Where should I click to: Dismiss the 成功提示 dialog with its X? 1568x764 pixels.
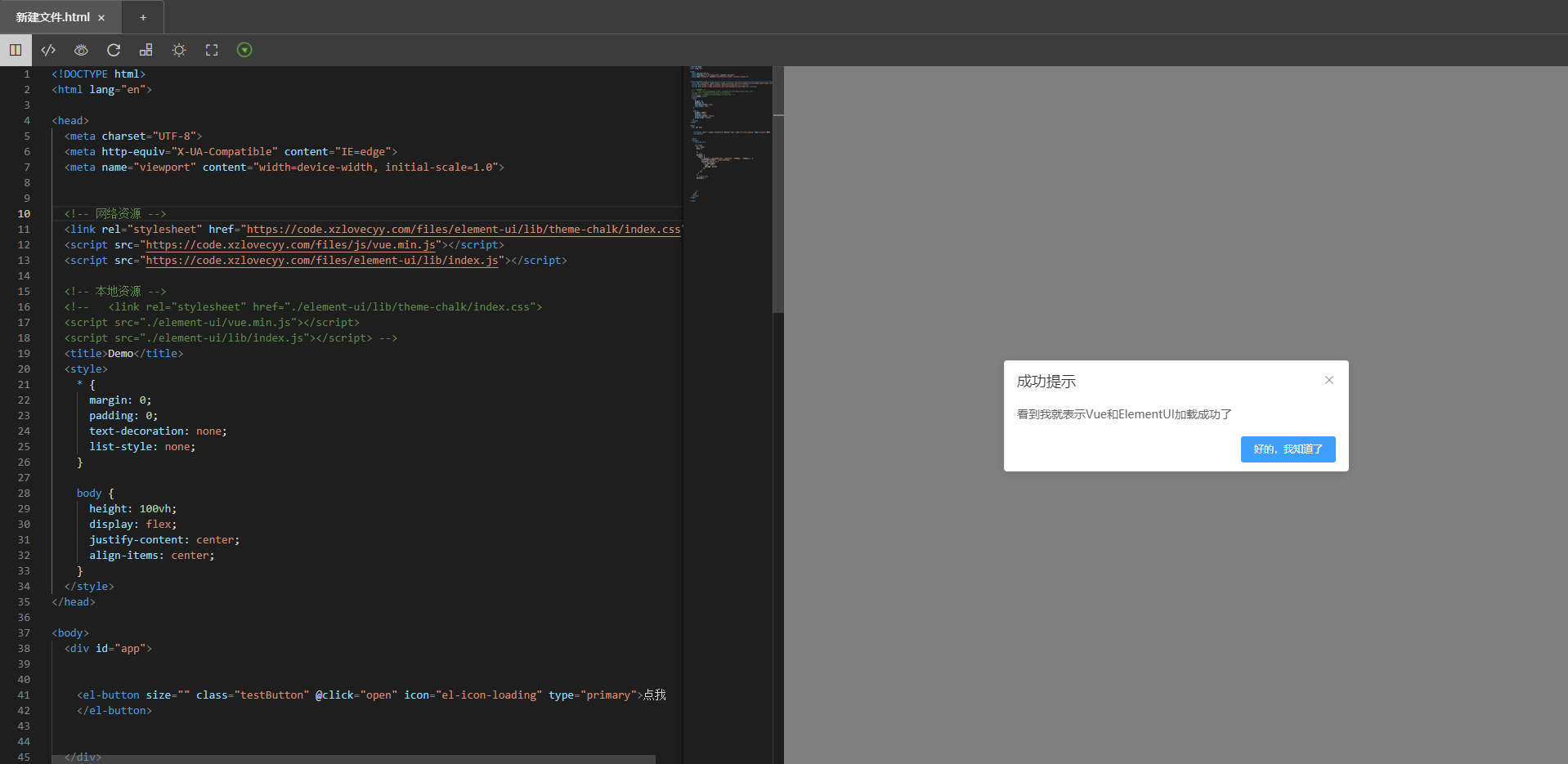pos(1328,380)
